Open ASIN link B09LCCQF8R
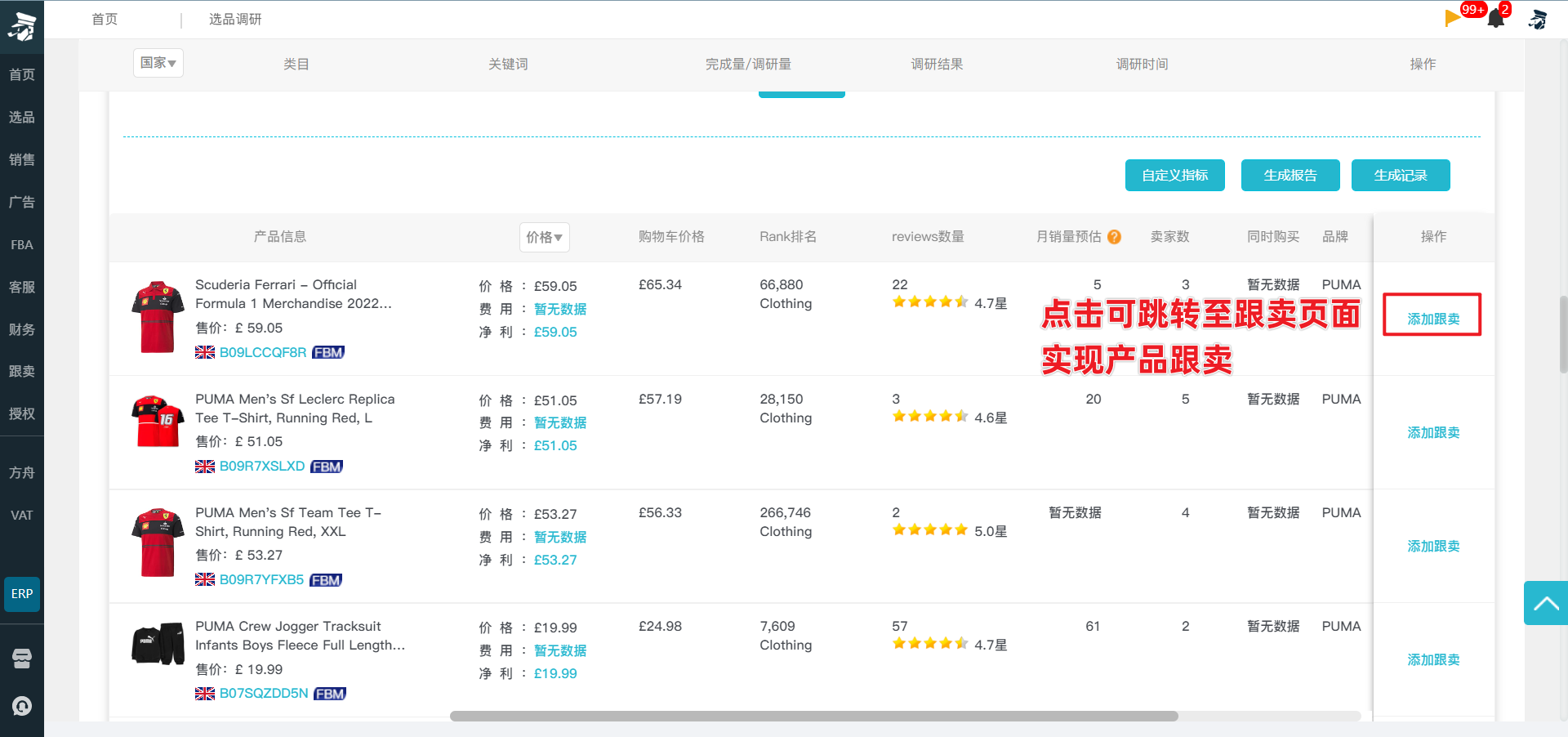This screenshot has width=1568, height=737. point(263,352)
